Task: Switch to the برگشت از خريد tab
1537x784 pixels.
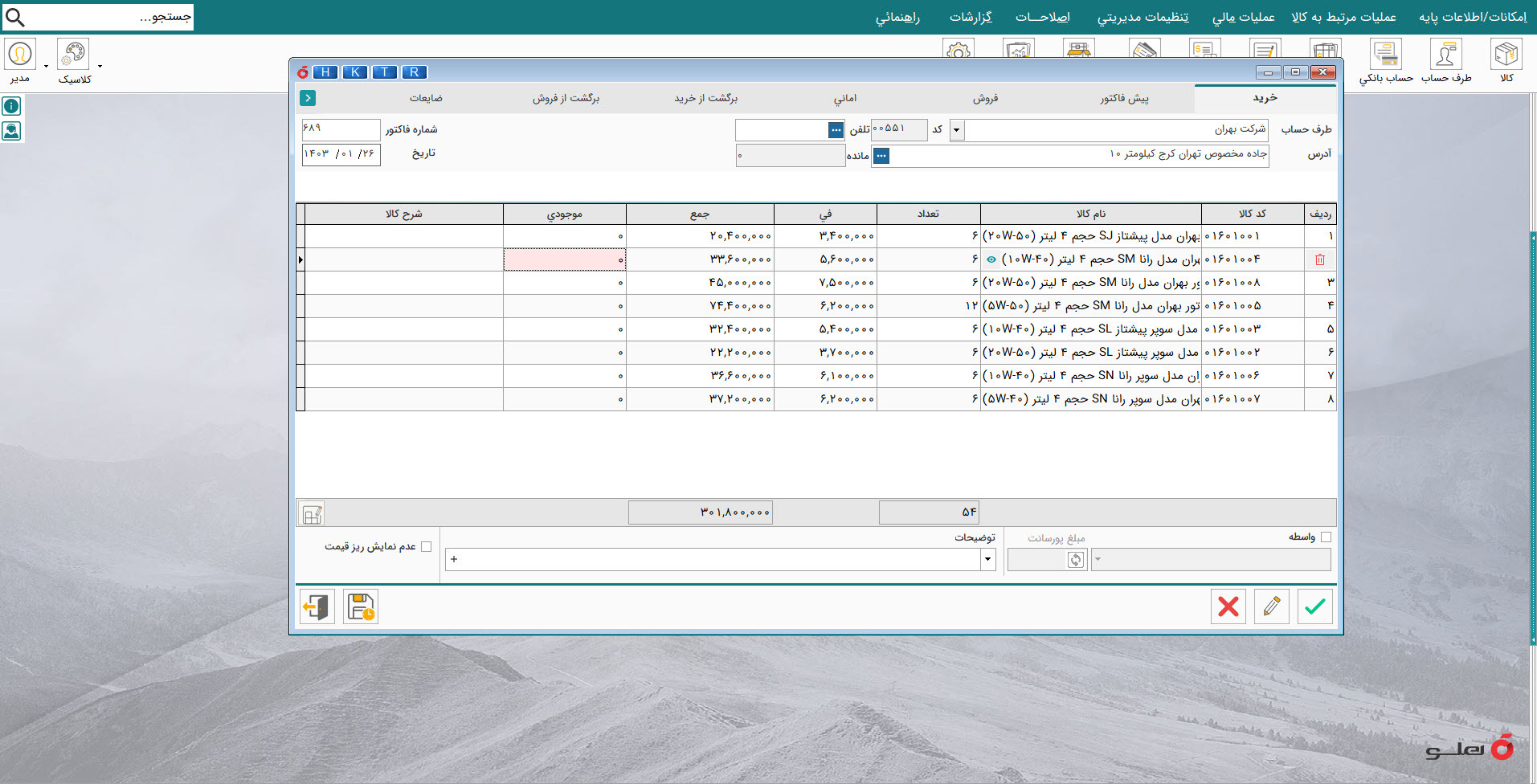Action: pyautogui.click(x=705, y=98)
